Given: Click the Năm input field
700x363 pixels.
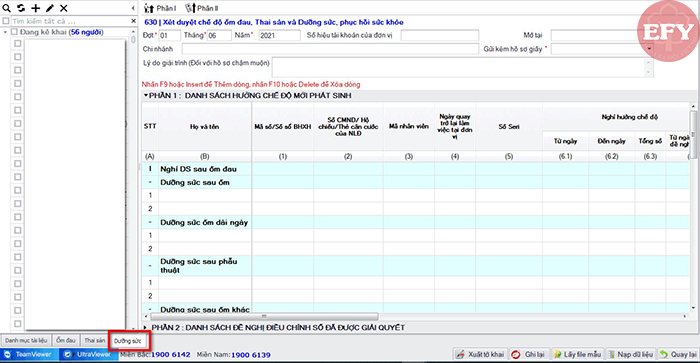Looking at the screenshot, I should [x=279, y=35].
